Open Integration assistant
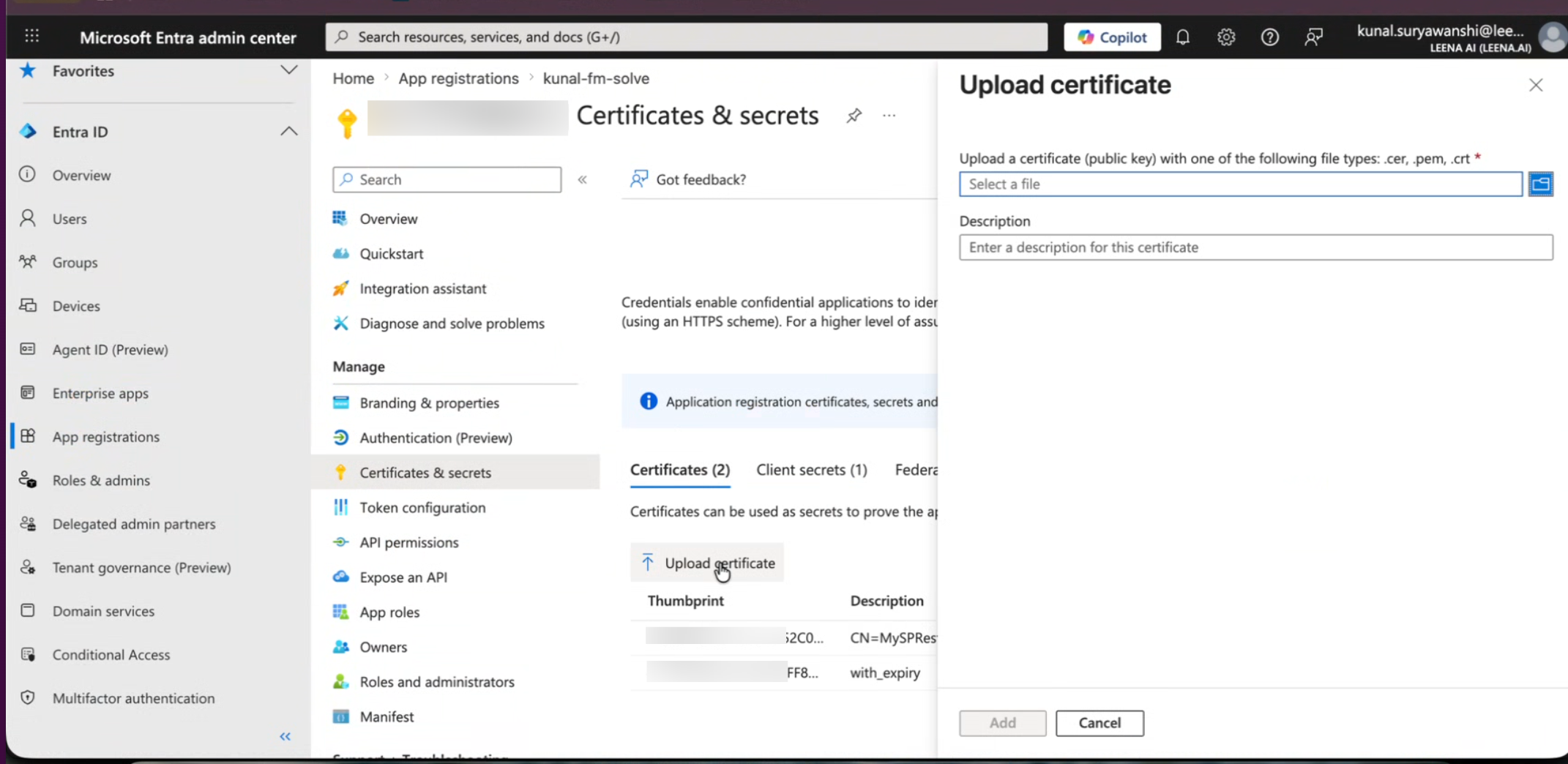The width and height of the screenshot is (1568, 764). [x=422, y=288]
